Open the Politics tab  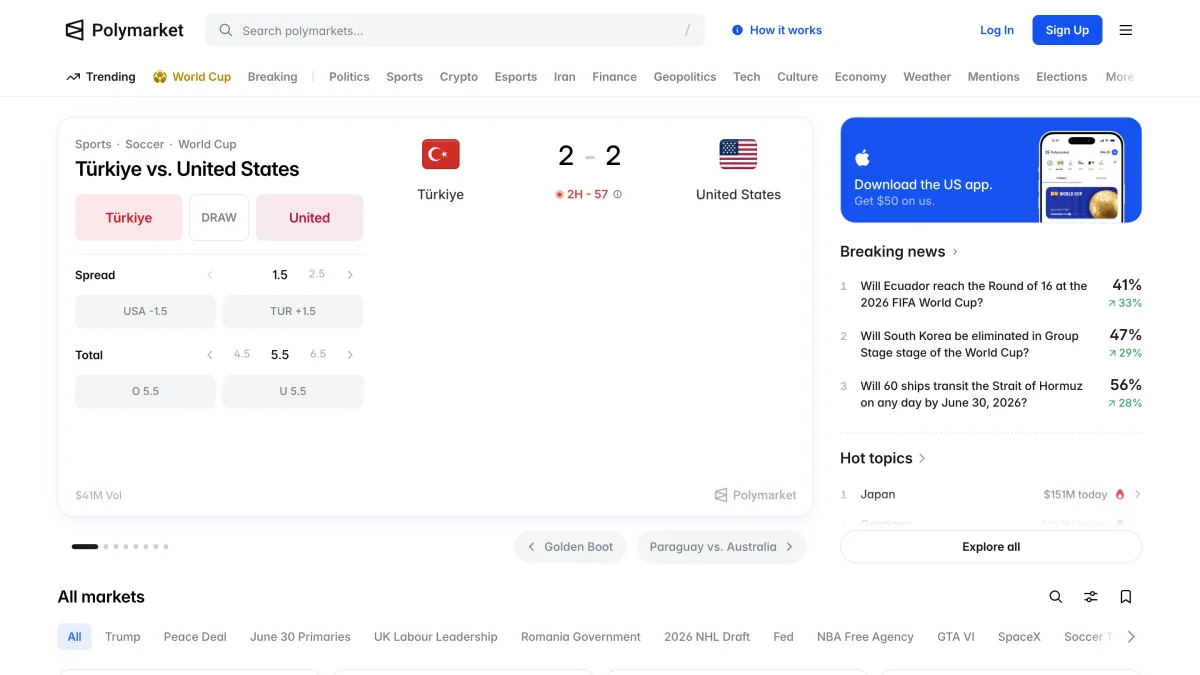(349, 77)
